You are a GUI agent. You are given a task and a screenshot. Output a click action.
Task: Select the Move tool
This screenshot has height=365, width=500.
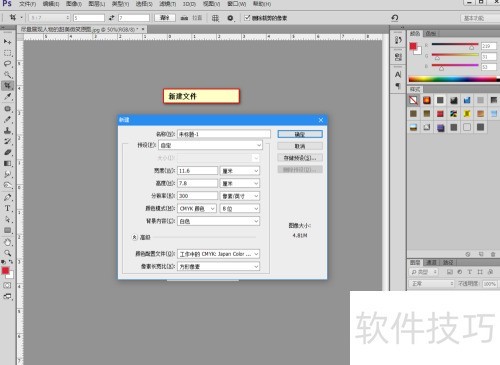pyautogui.click(x=7, y=42)
